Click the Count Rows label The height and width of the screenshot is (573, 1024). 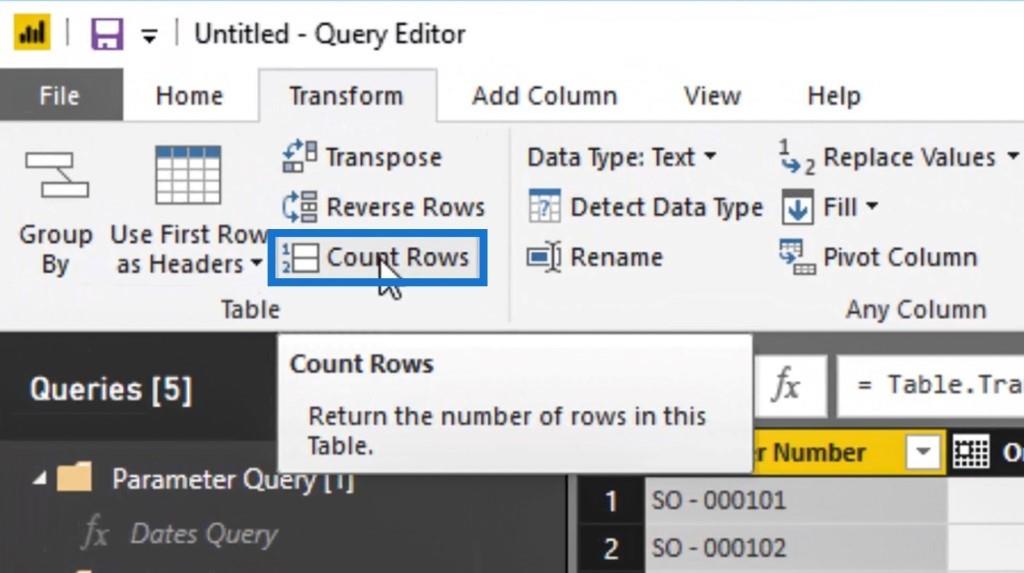(398, 257)
